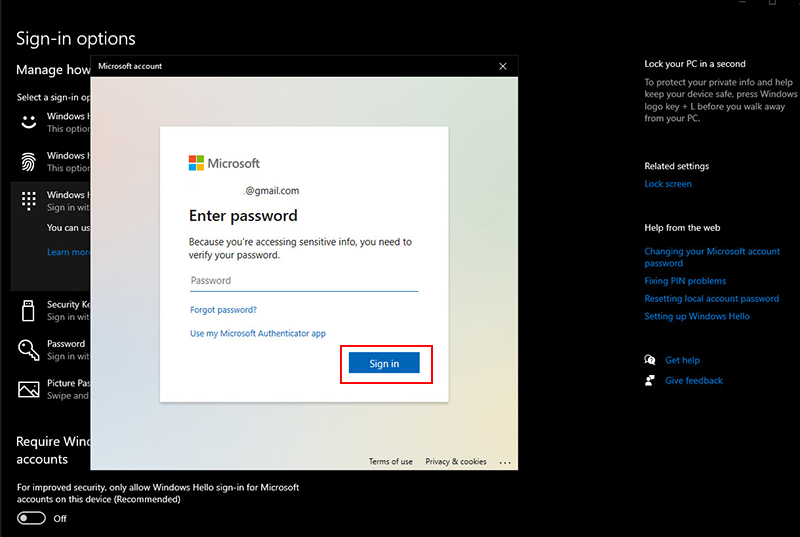The width and height of the screenshot is (800, 537).
Task: Click the Get help link
Action: tap(682, 360)
